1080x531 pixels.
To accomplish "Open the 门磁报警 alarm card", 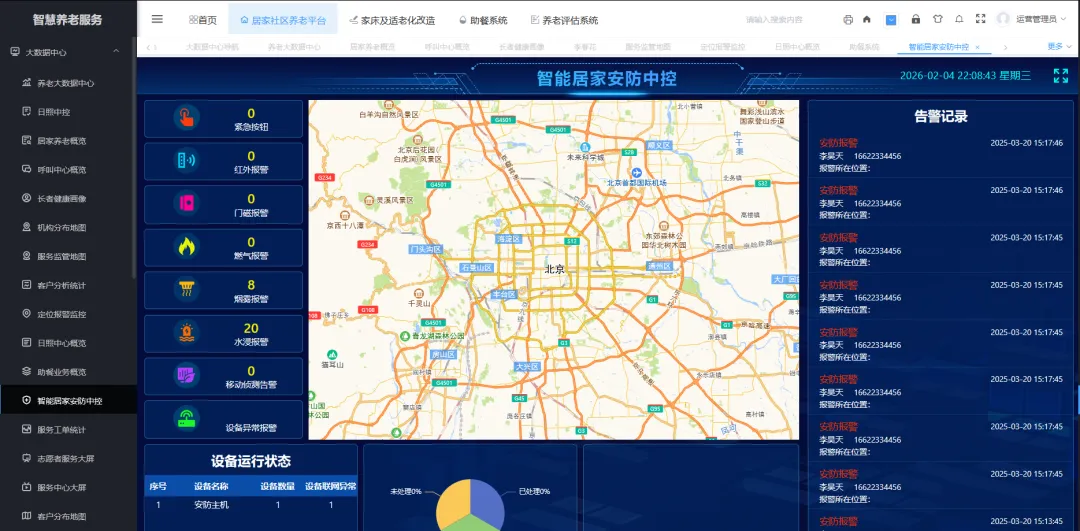I will (224, 205).
